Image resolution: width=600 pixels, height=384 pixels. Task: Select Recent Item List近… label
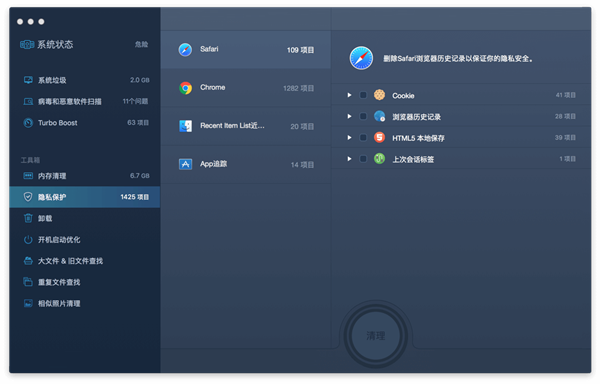(232, 125)
